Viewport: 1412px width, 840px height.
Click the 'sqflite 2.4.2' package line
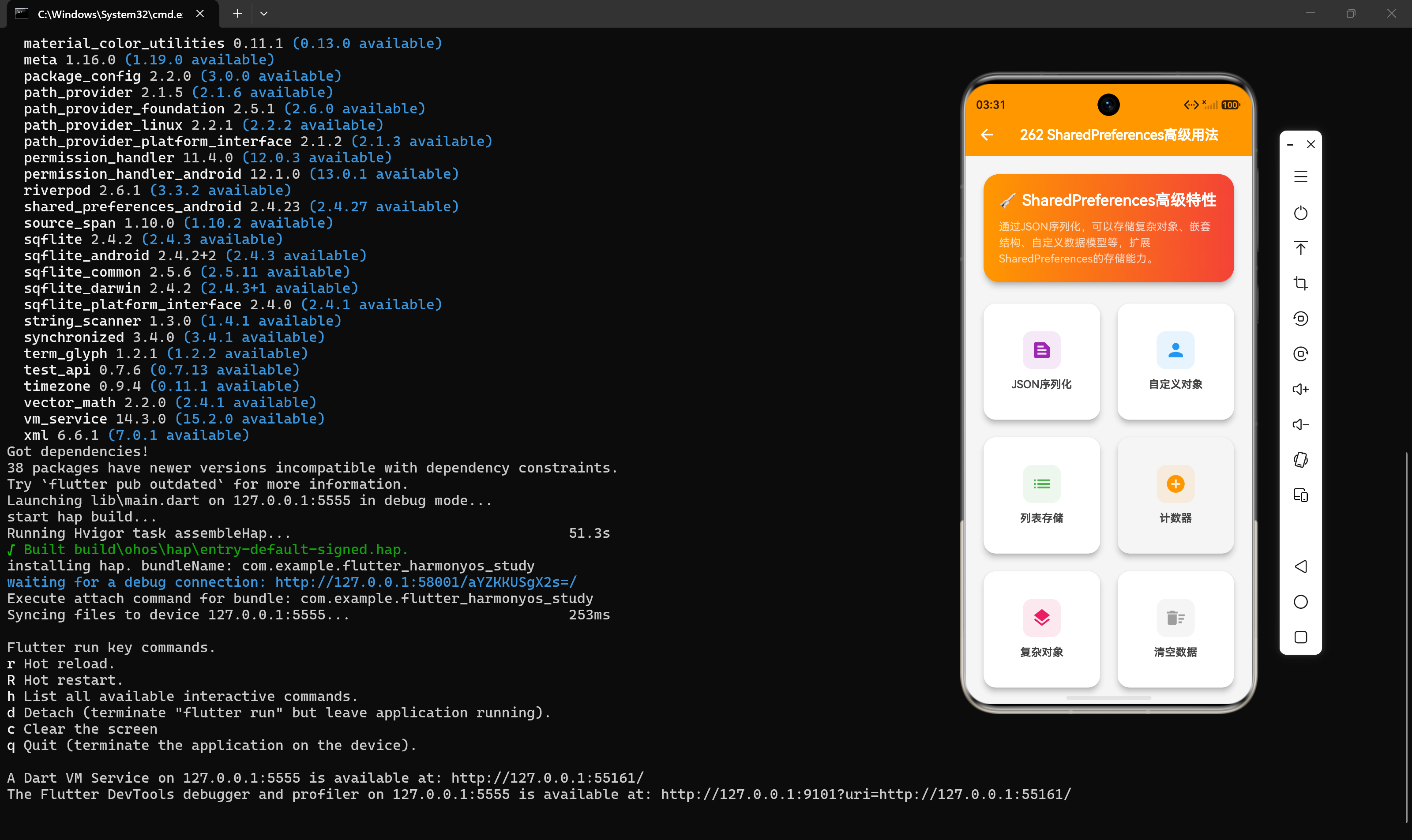coord(153,240)
